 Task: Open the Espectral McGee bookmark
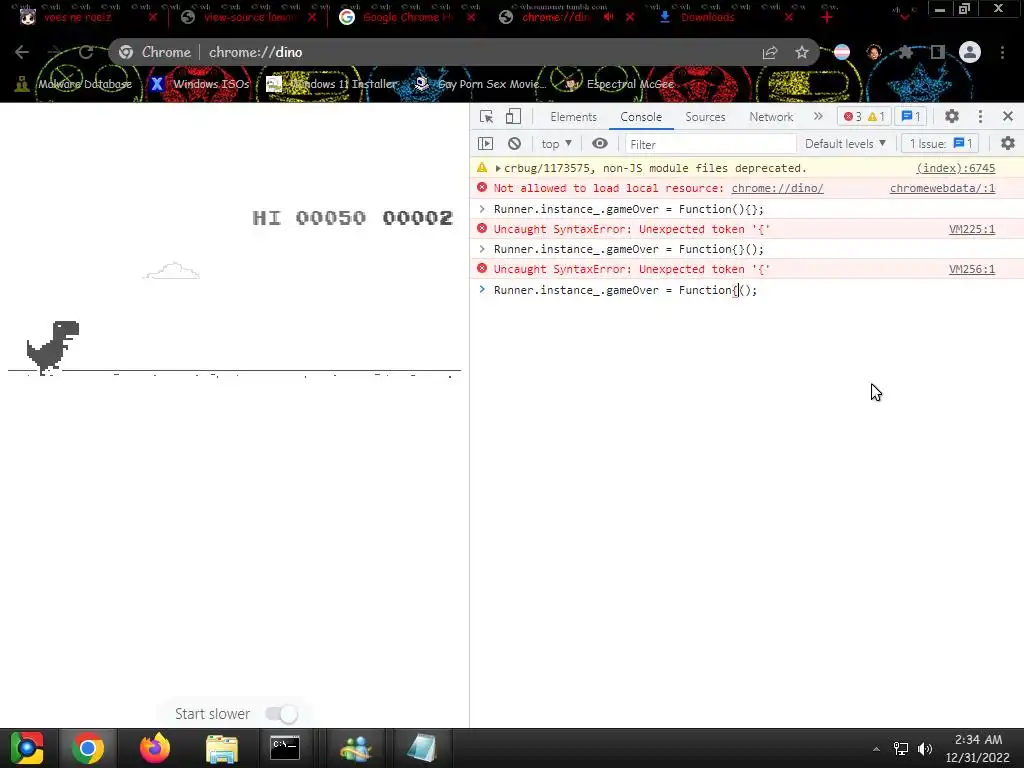pyautogui.click(x=618, y=84)
